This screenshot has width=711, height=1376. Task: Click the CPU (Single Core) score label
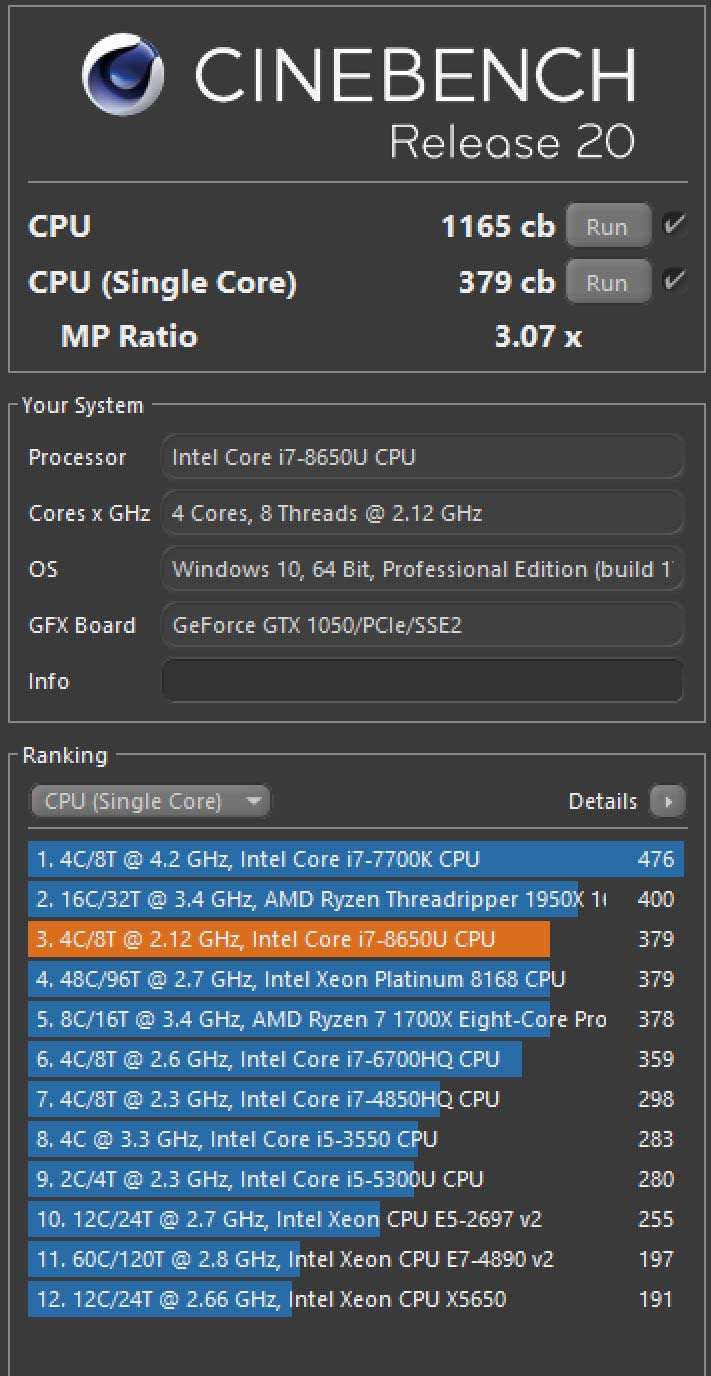click(x=162, y=283)
